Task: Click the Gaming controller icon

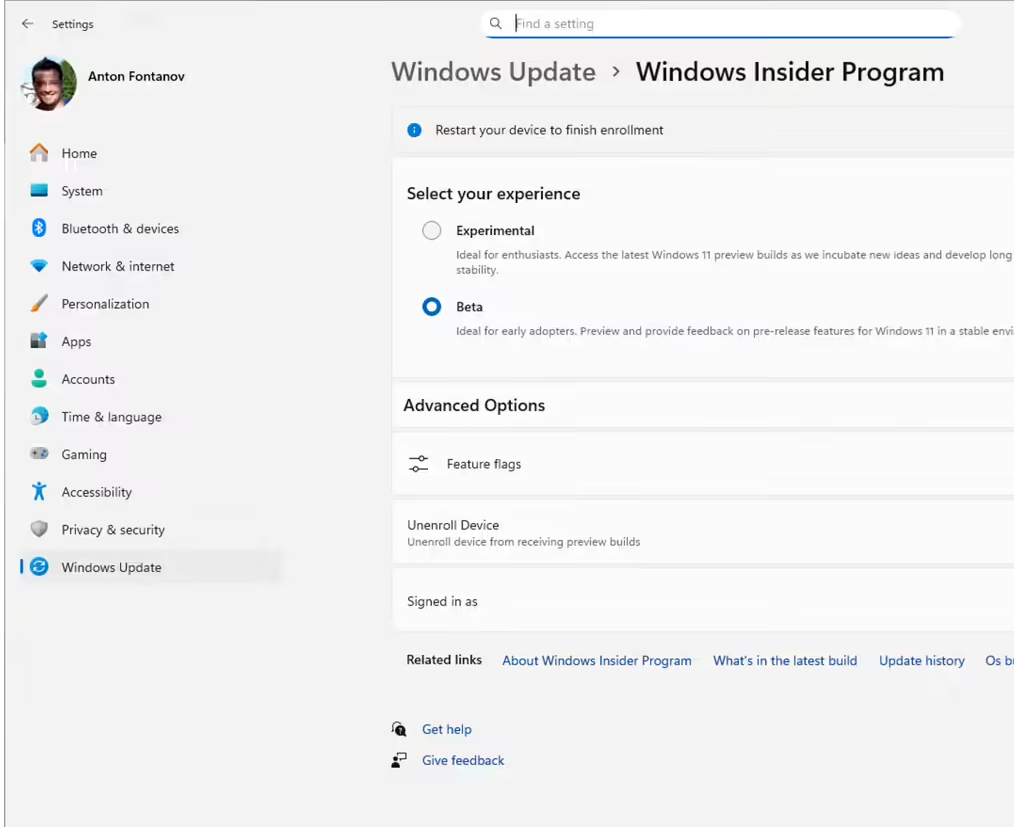Action: (39, 454)
